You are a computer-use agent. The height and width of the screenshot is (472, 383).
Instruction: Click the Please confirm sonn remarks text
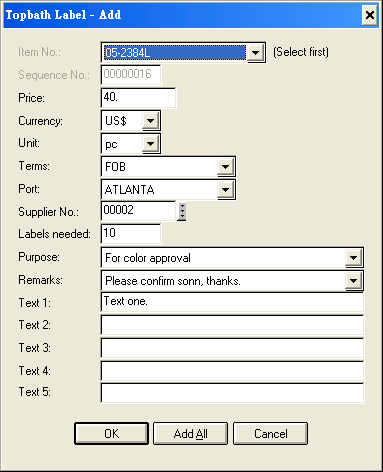point(173,281)
